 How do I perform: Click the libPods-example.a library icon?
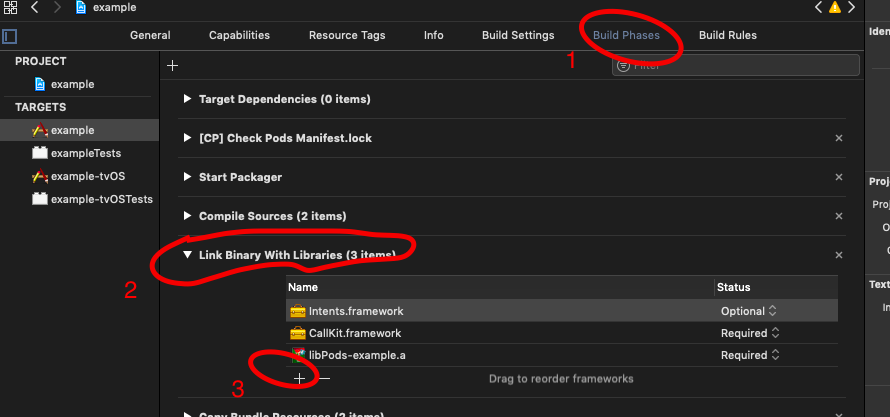click(299, 355)
